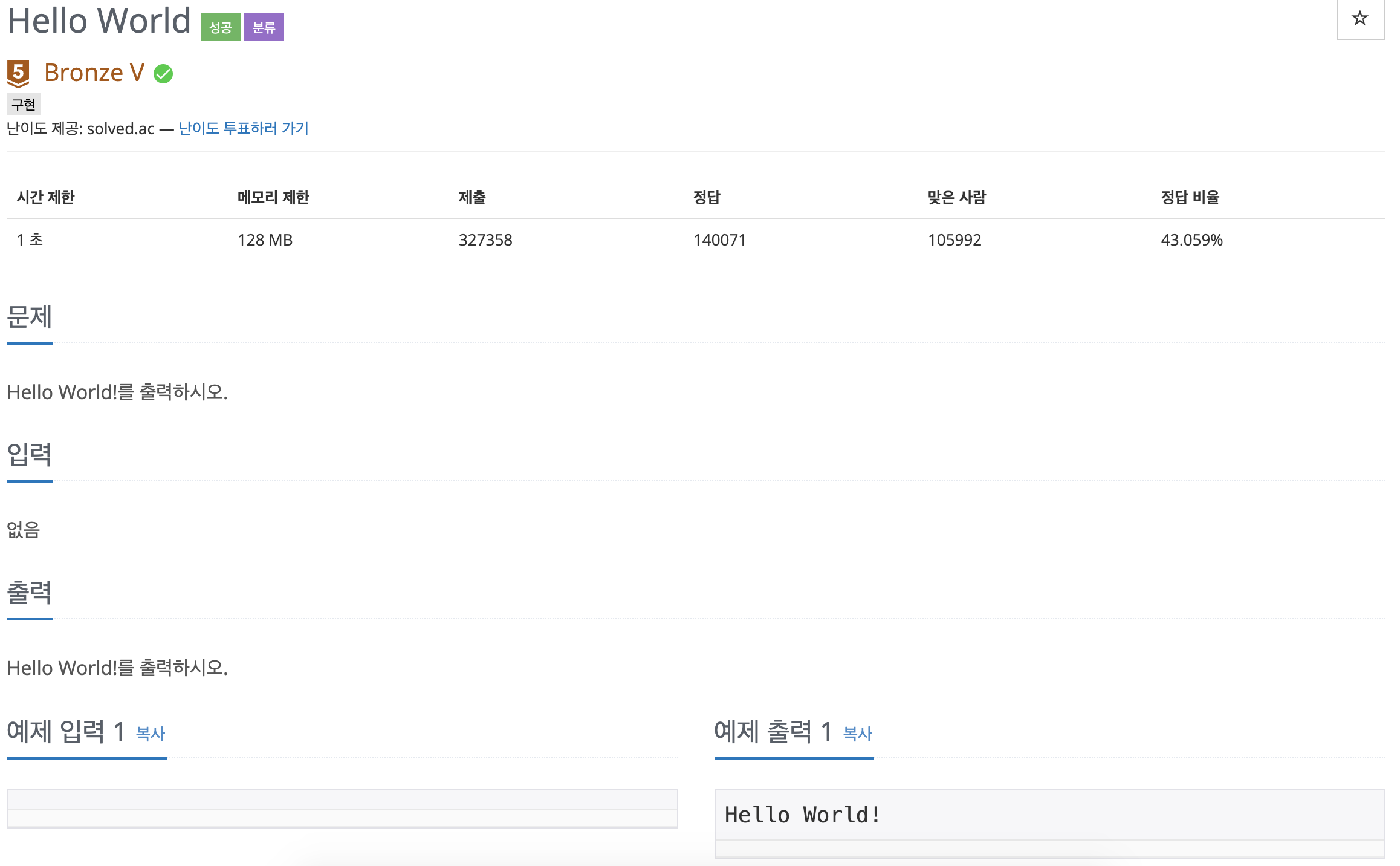Click the 입력 section heading
Screen dimensions: 1400x866
[x=30, y=455]
